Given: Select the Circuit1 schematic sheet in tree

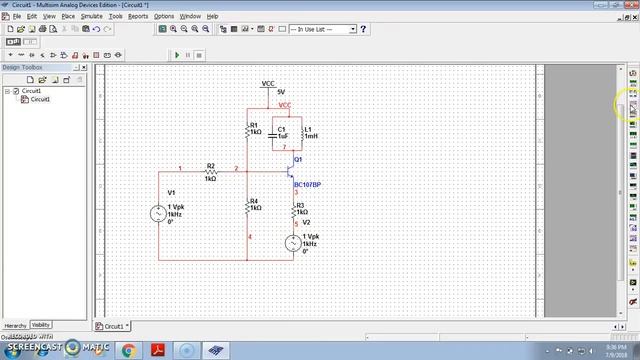Looking at the screenshot, I should coord(40,99).
